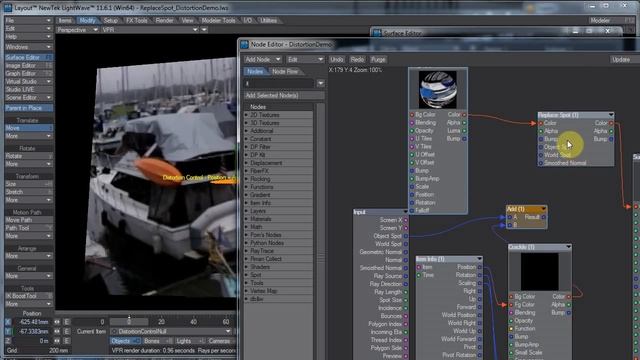Click the Result output of Add node
Viewport: 640px width, 360px height.
point(544,217)
